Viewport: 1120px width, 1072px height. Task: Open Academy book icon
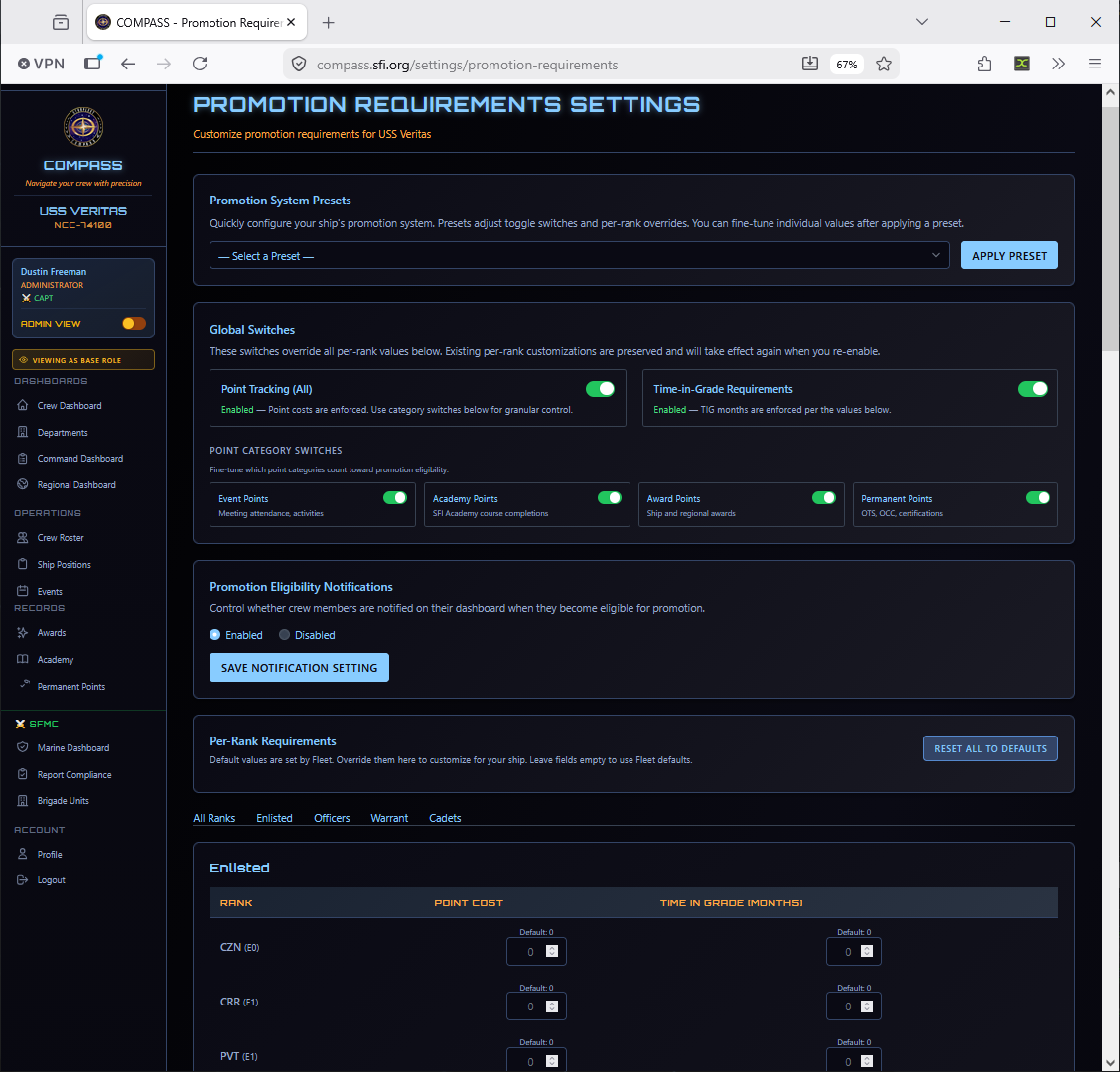click(23, 659)
